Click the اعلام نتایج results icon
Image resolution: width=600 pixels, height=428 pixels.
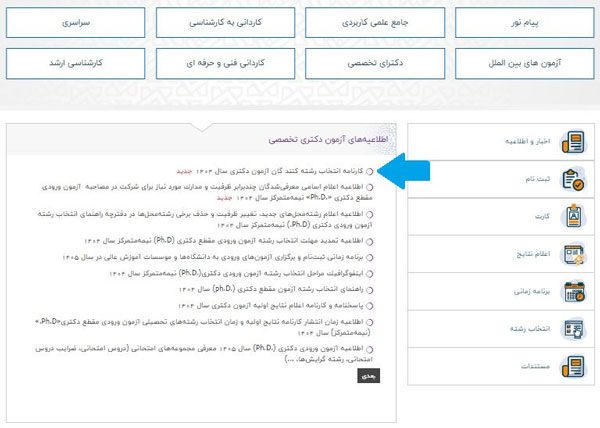[573, 254]
